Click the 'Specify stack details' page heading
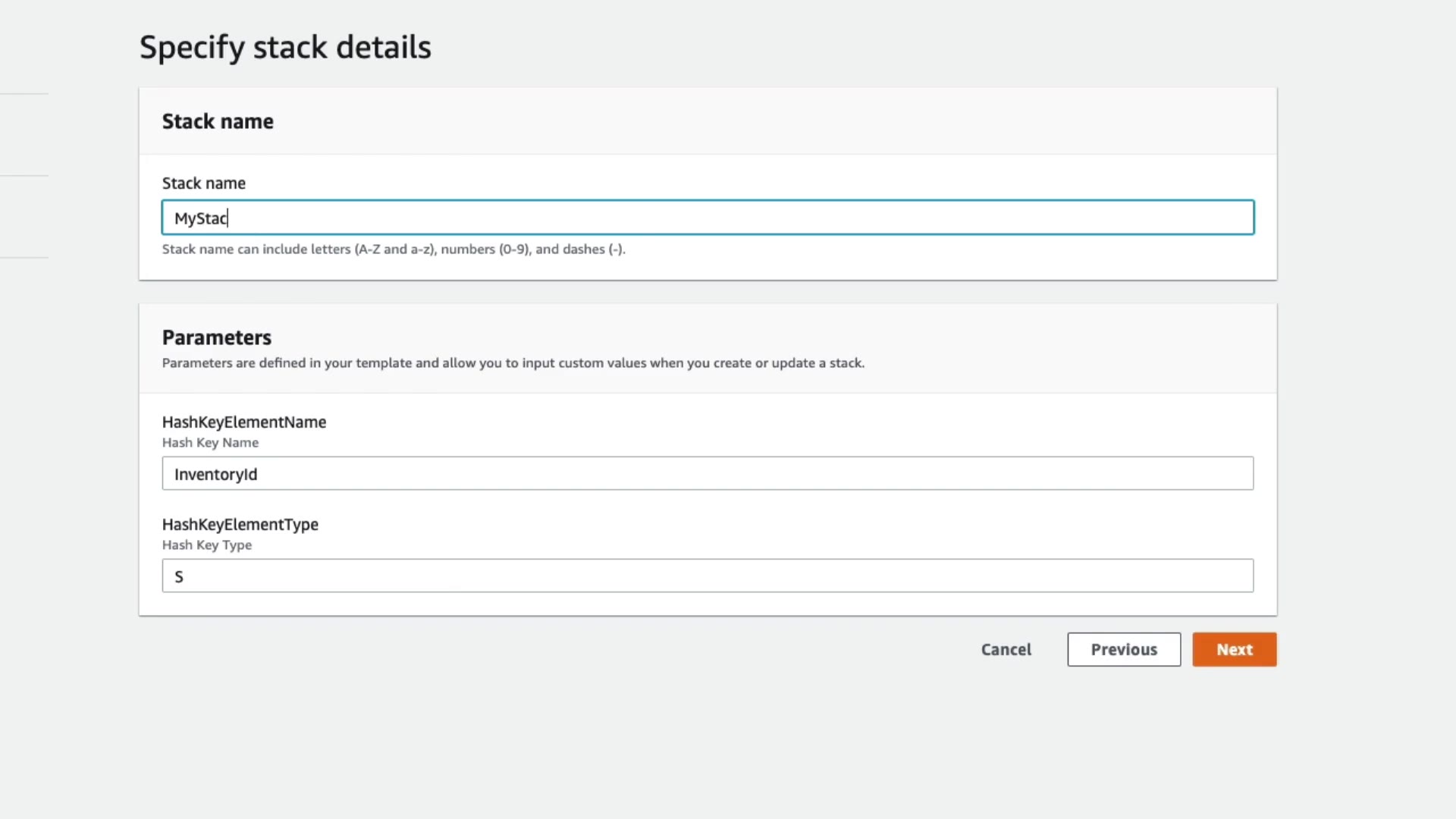 coord(285,47)
